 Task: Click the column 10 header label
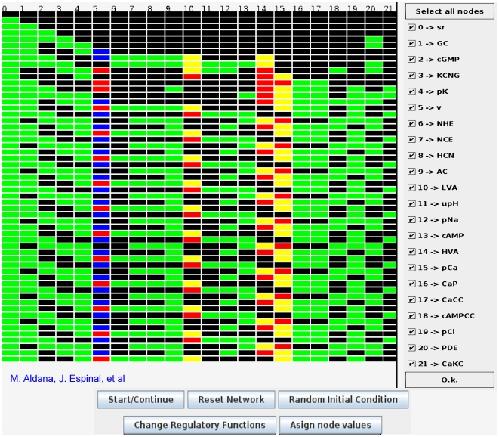tap(189, 8)
